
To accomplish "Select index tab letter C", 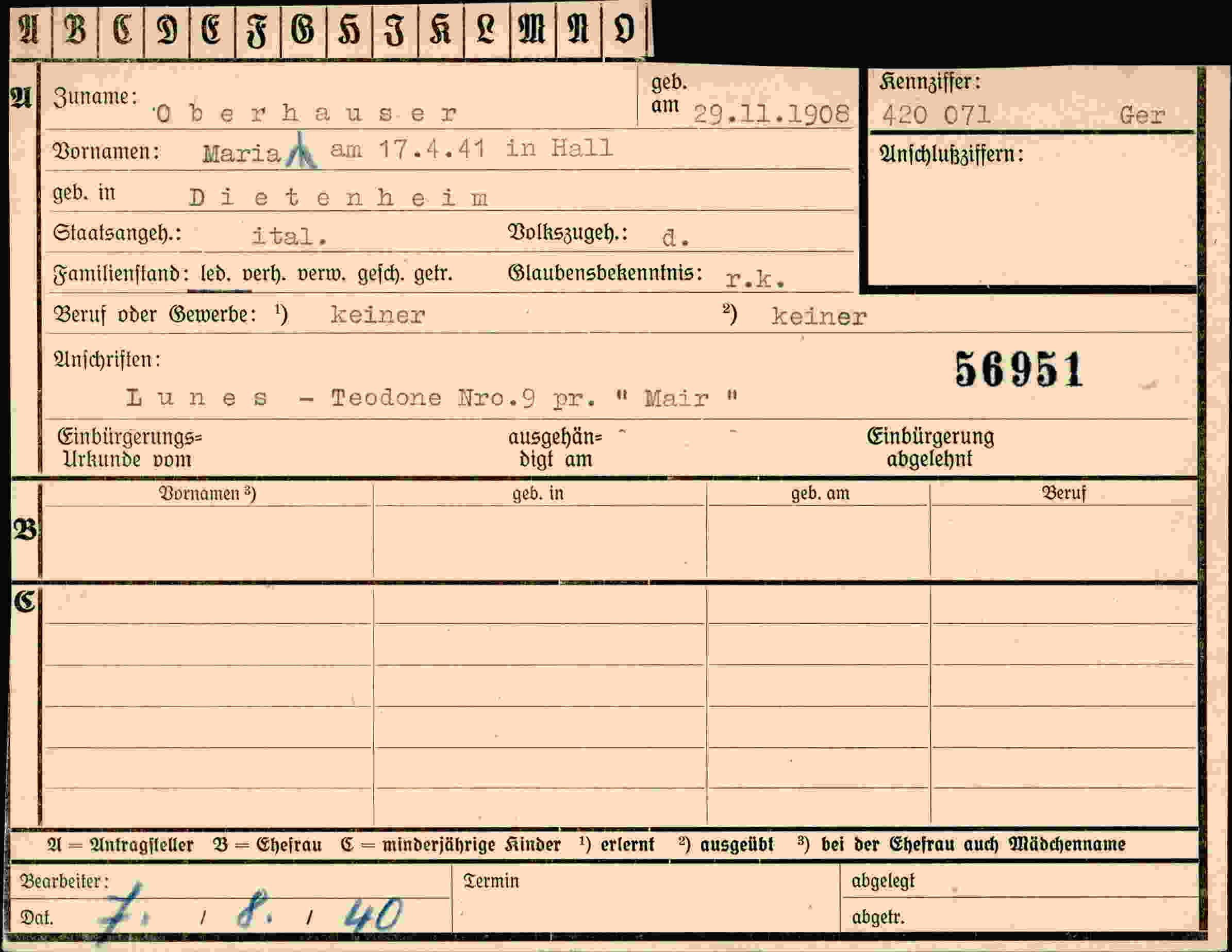I will click(x=121, y=29).
